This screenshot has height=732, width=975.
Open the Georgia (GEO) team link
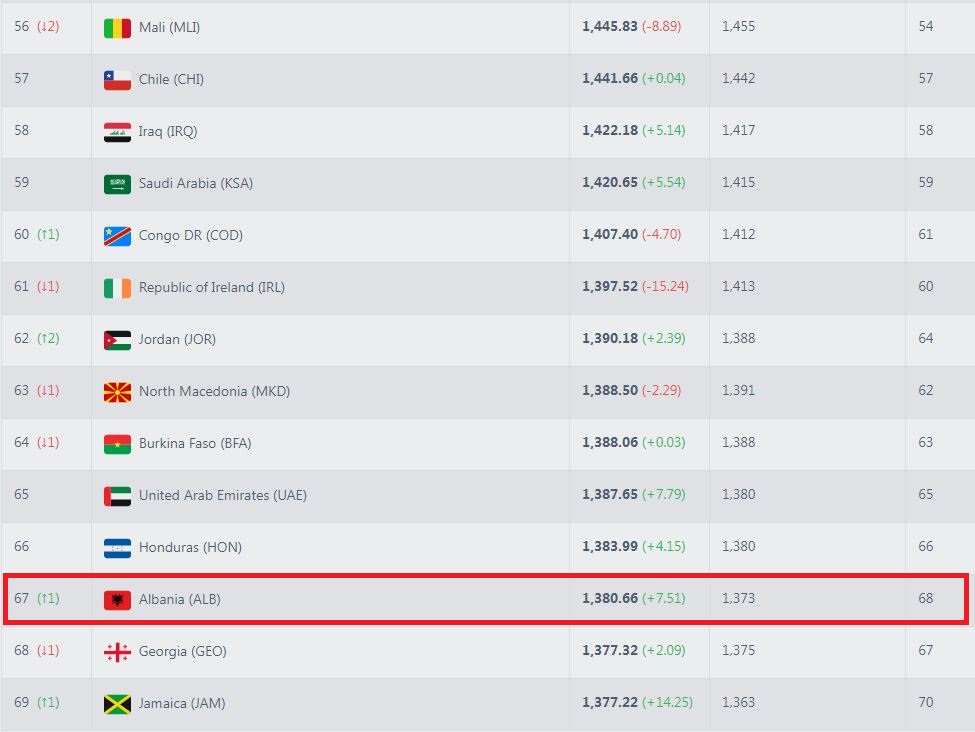coord(182,651)
